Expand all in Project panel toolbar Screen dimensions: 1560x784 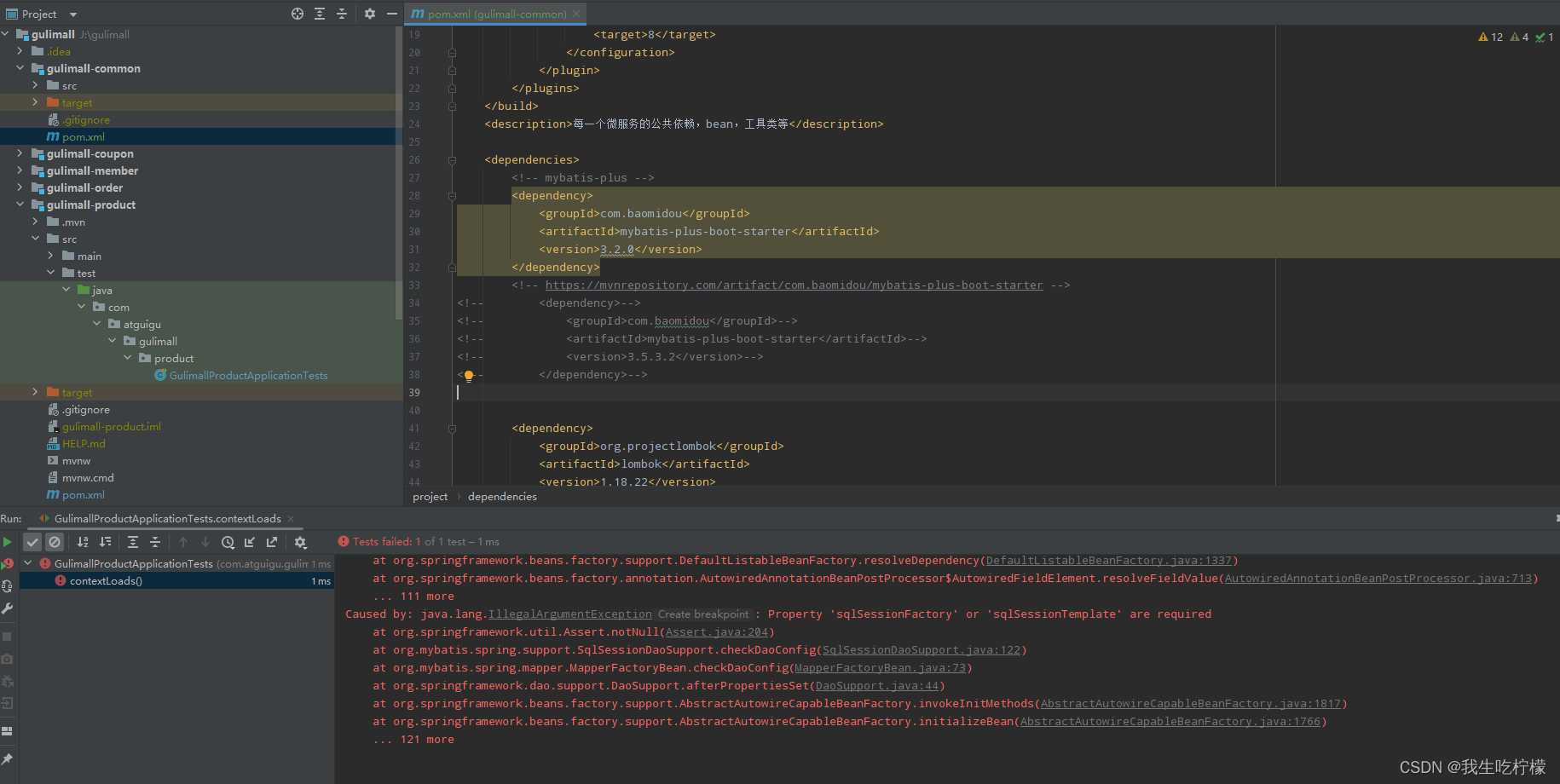(x=320, y=14)
